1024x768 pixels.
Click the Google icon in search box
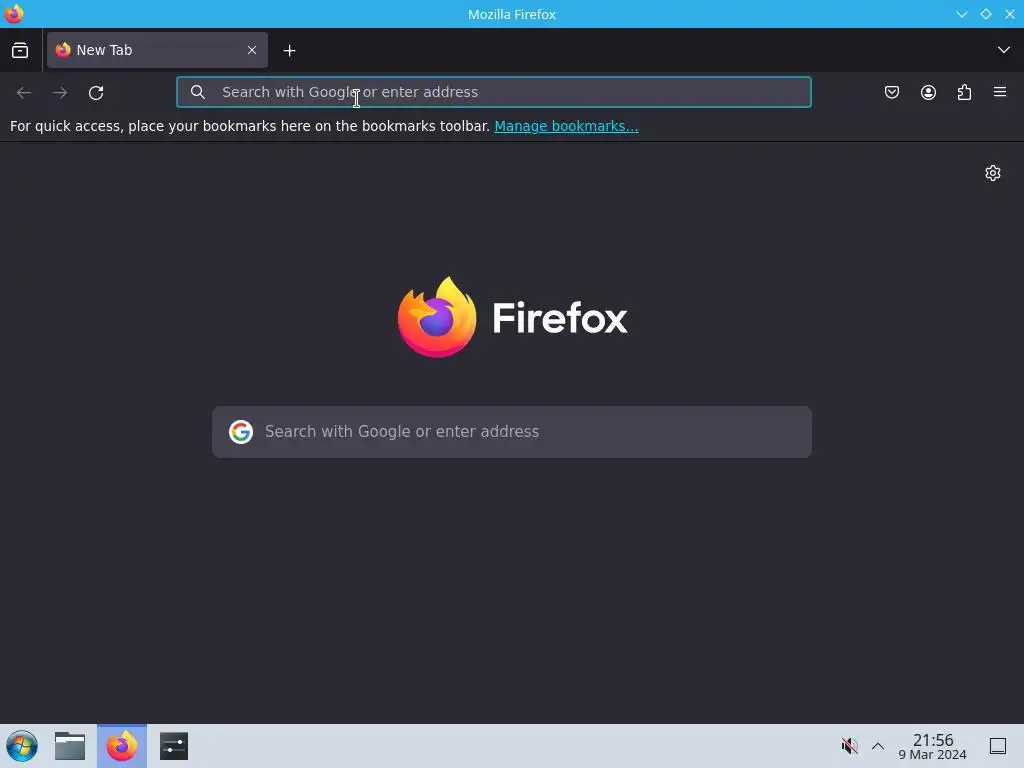coord(241,432)
